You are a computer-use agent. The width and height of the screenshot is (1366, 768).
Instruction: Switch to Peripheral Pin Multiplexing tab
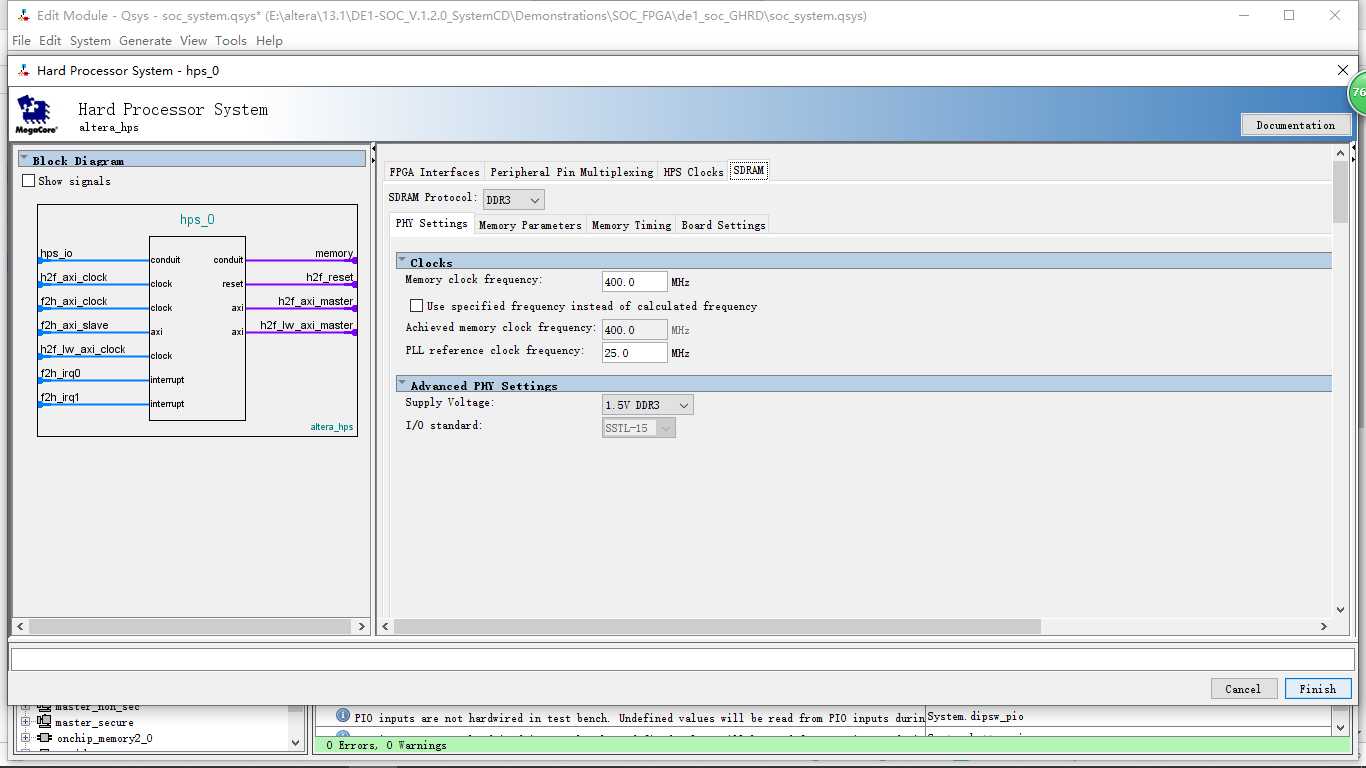[571, 172]
